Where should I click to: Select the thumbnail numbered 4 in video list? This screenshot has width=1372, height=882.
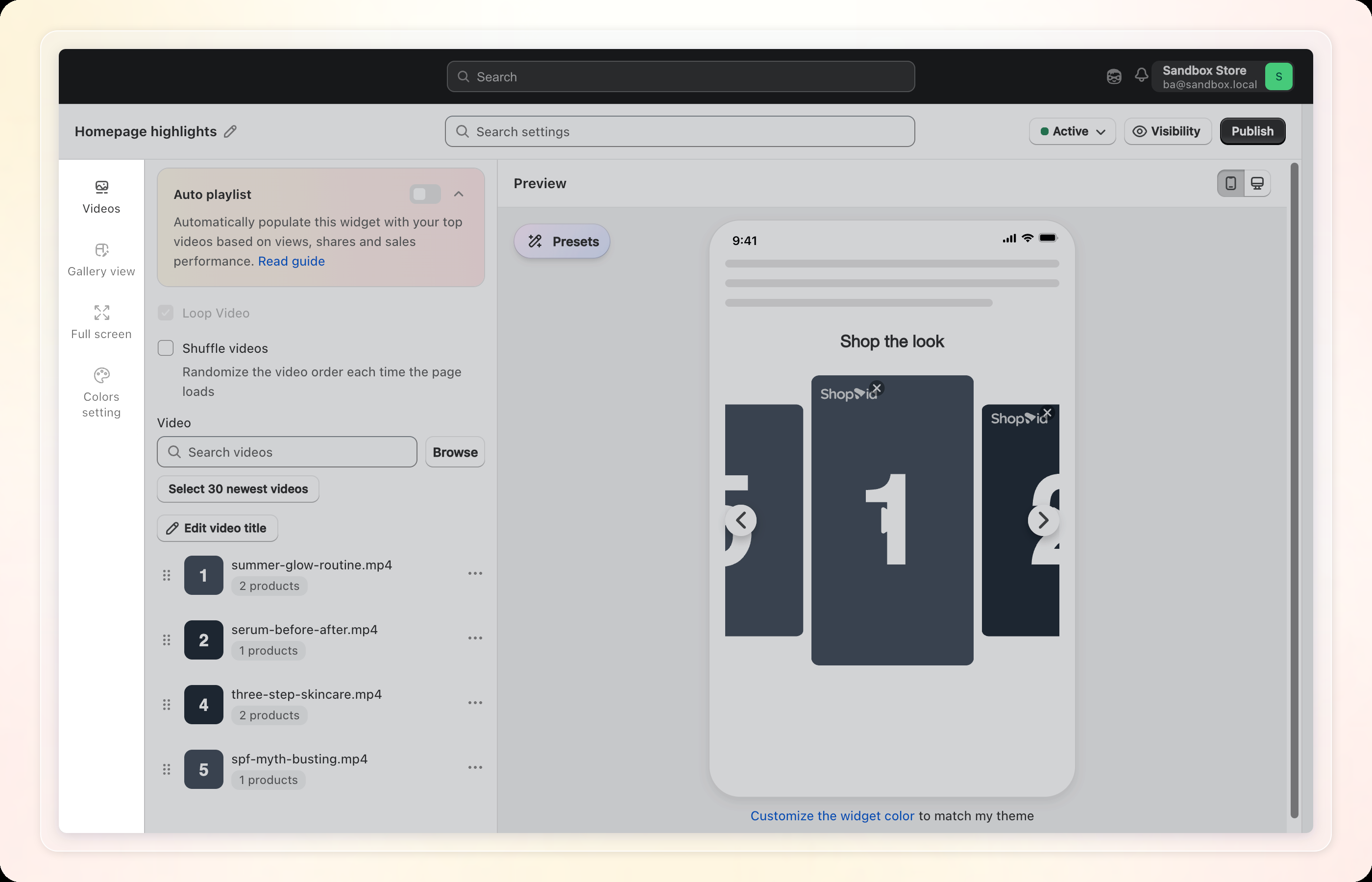point(203,705)
